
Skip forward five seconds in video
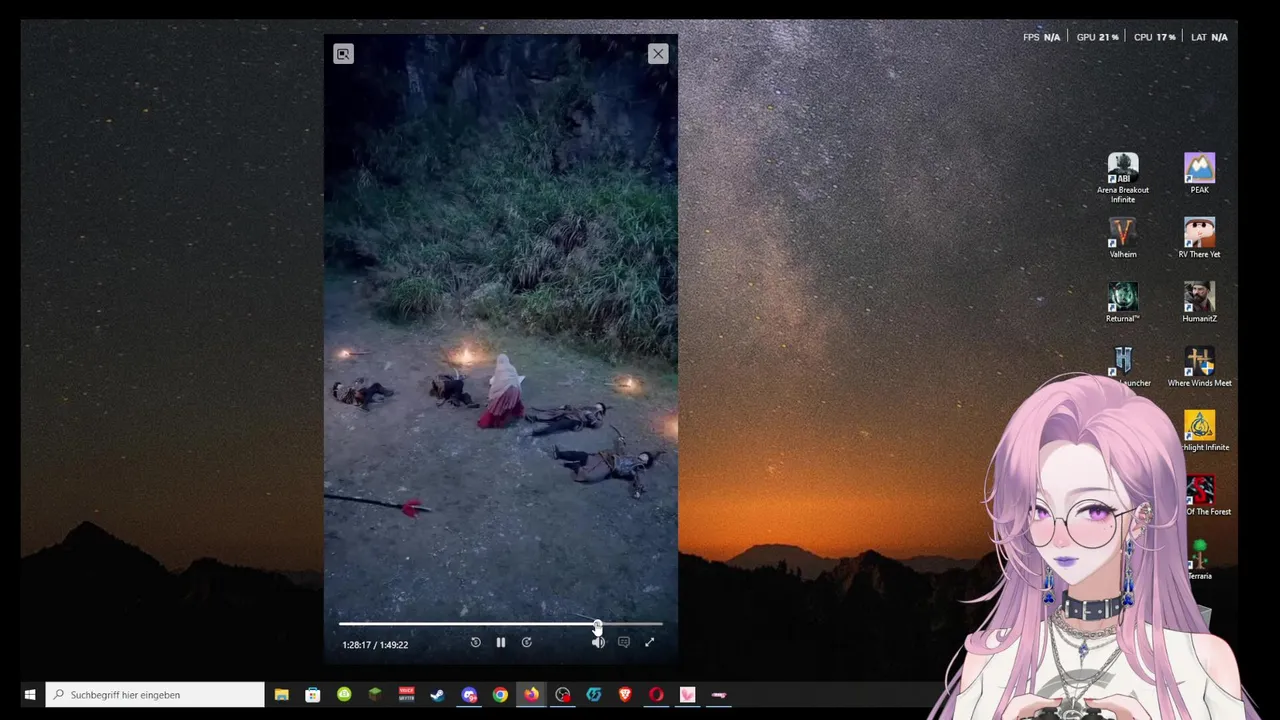(x=527, y=643)
